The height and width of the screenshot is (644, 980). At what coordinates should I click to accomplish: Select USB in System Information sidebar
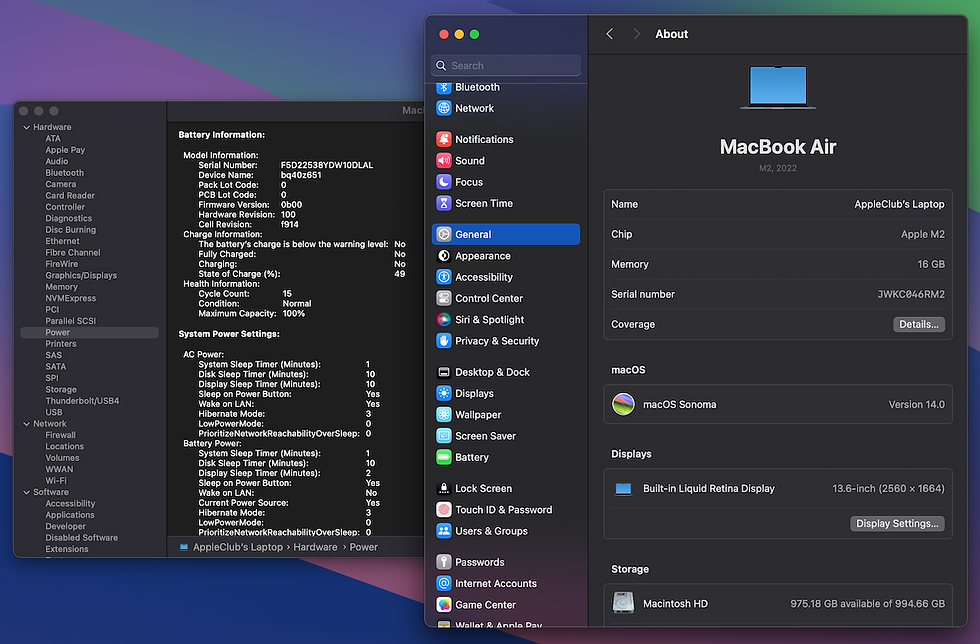[54, 412]
